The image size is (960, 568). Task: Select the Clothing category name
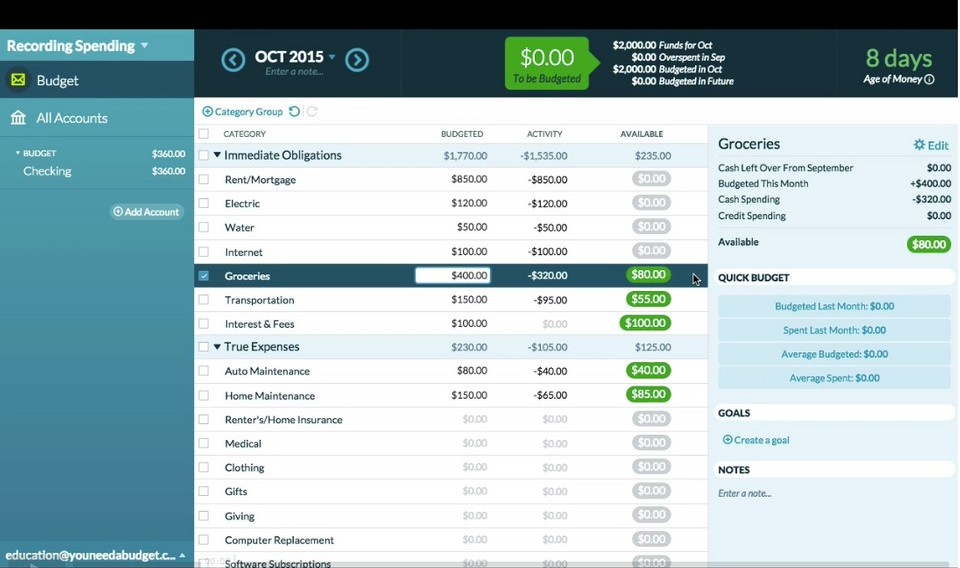click(244, 468)
